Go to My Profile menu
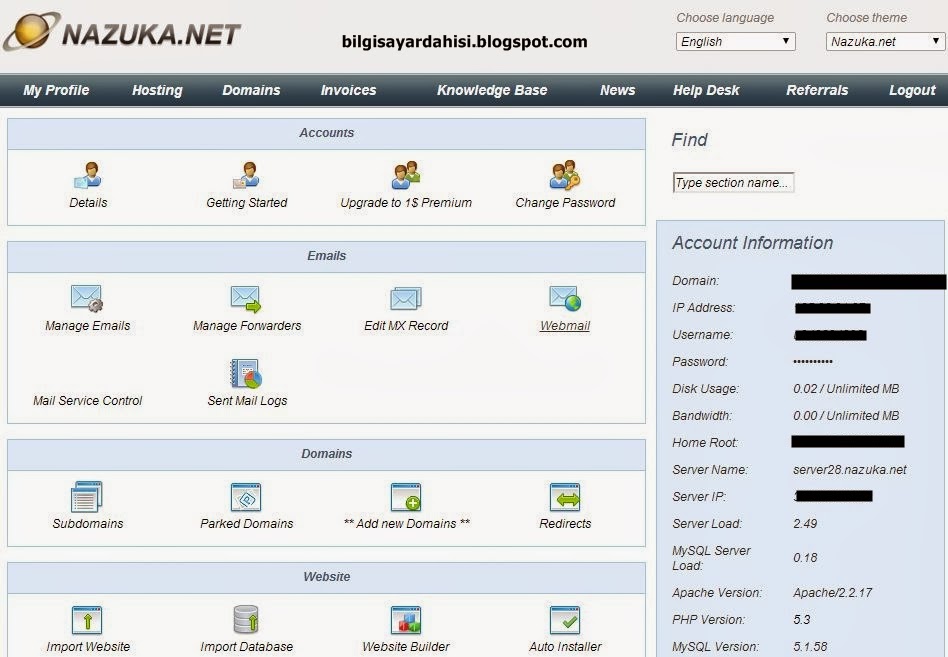 point(56,90)
